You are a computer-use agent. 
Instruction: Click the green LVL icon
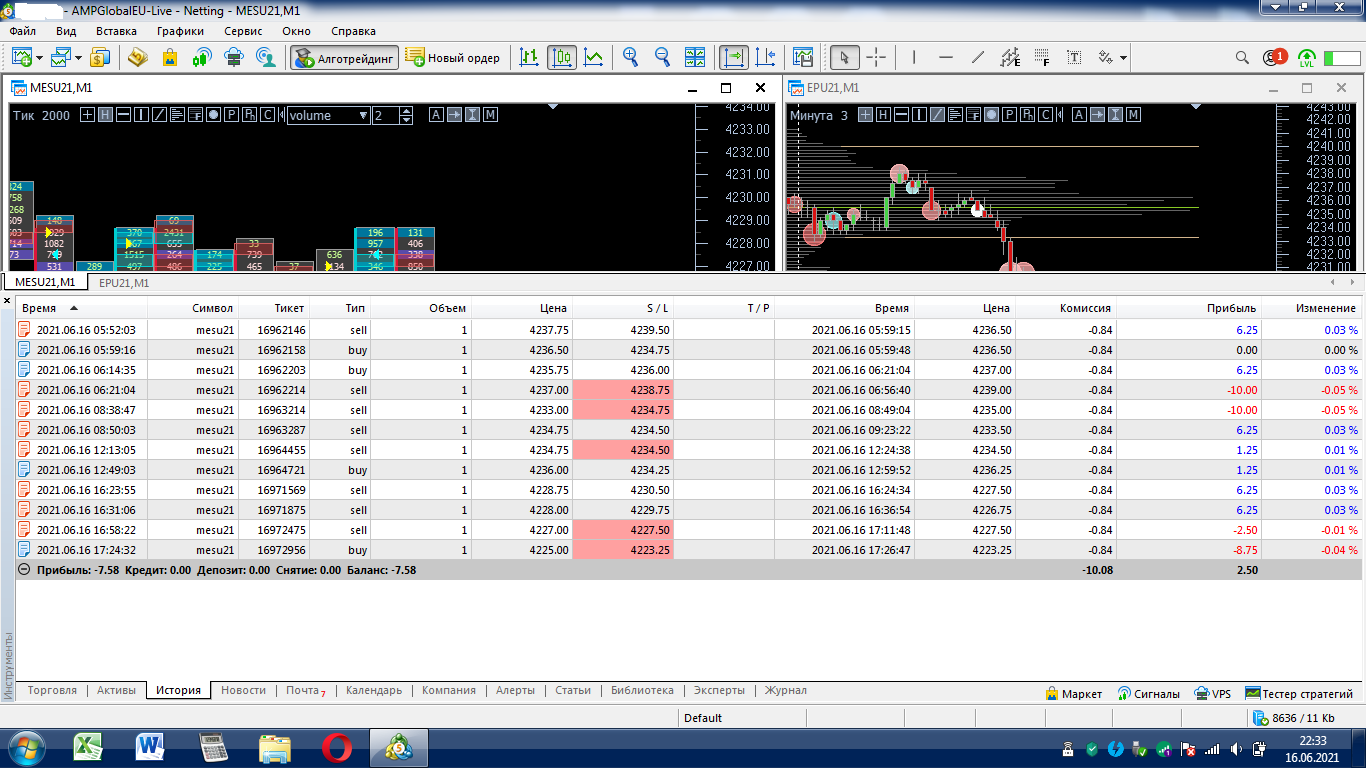(x=1306, y=57)
